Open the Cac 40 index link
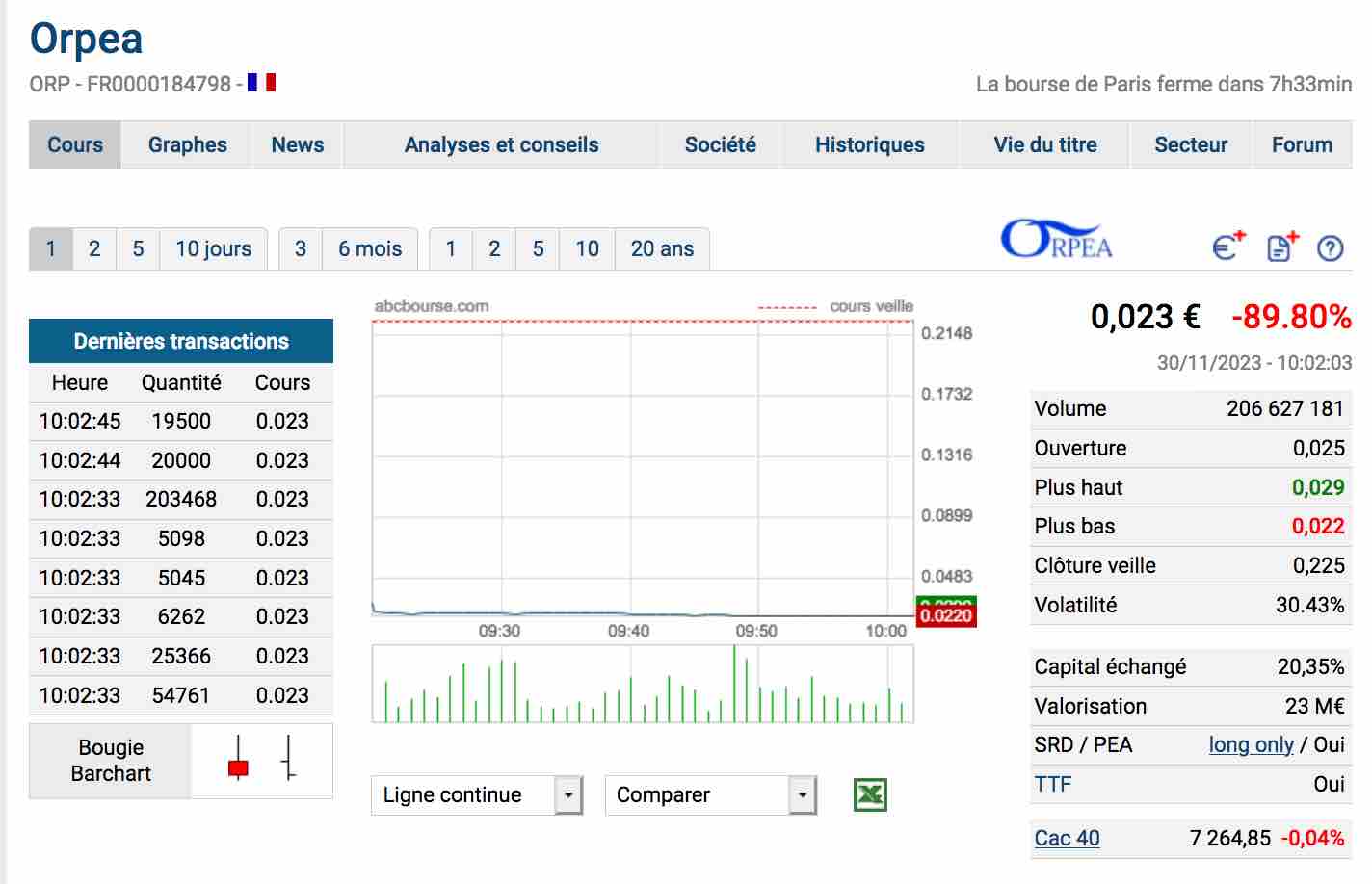 click(1067, 838)
